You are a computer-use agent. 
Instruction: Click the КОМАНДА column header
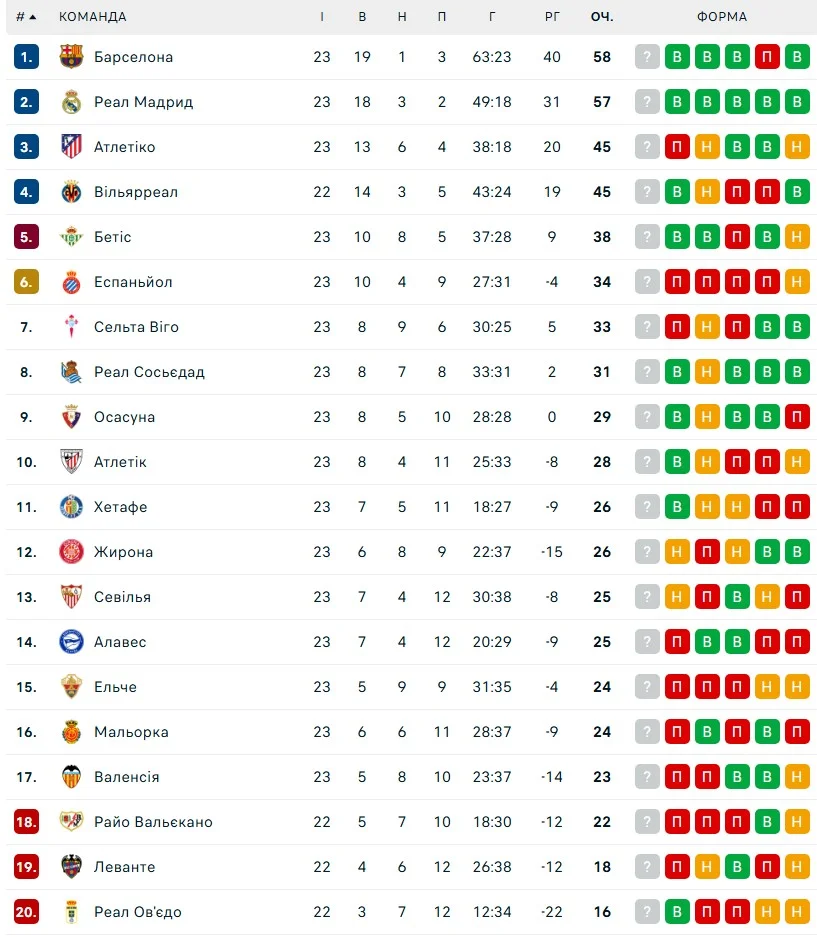93,17
